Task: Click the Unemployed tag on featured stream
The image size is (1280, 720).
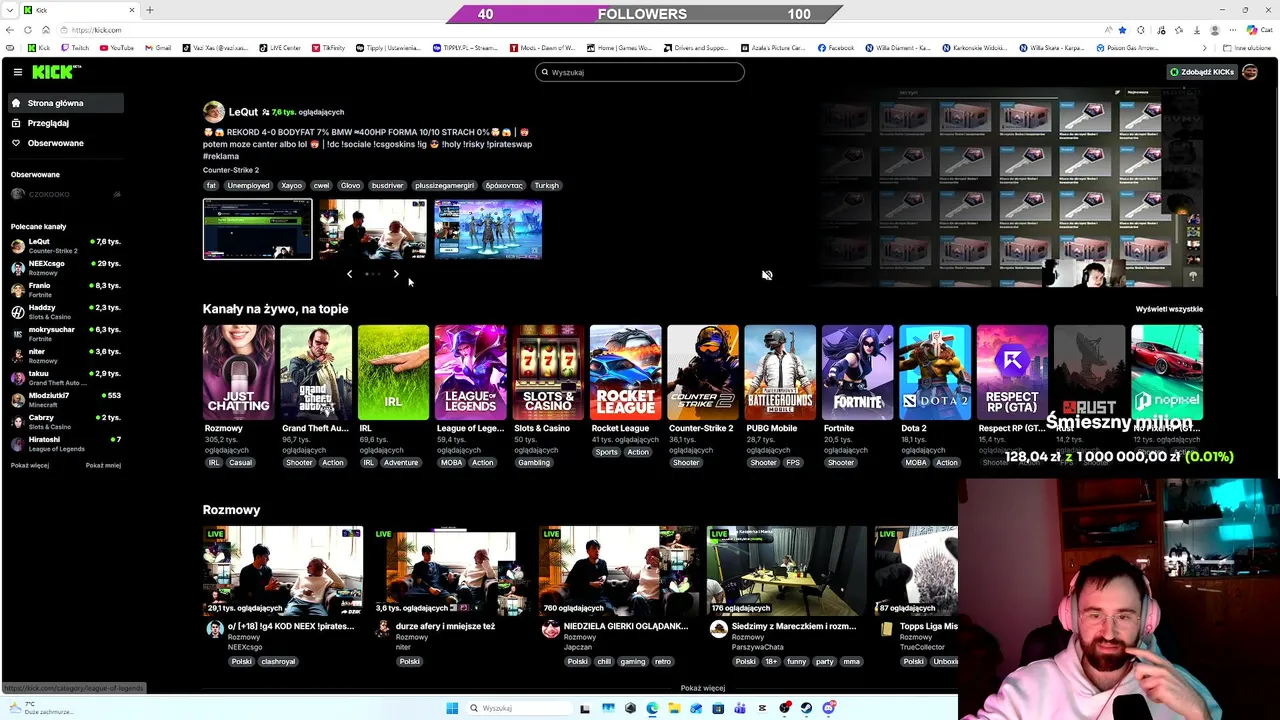Action: tap(248, 185)
